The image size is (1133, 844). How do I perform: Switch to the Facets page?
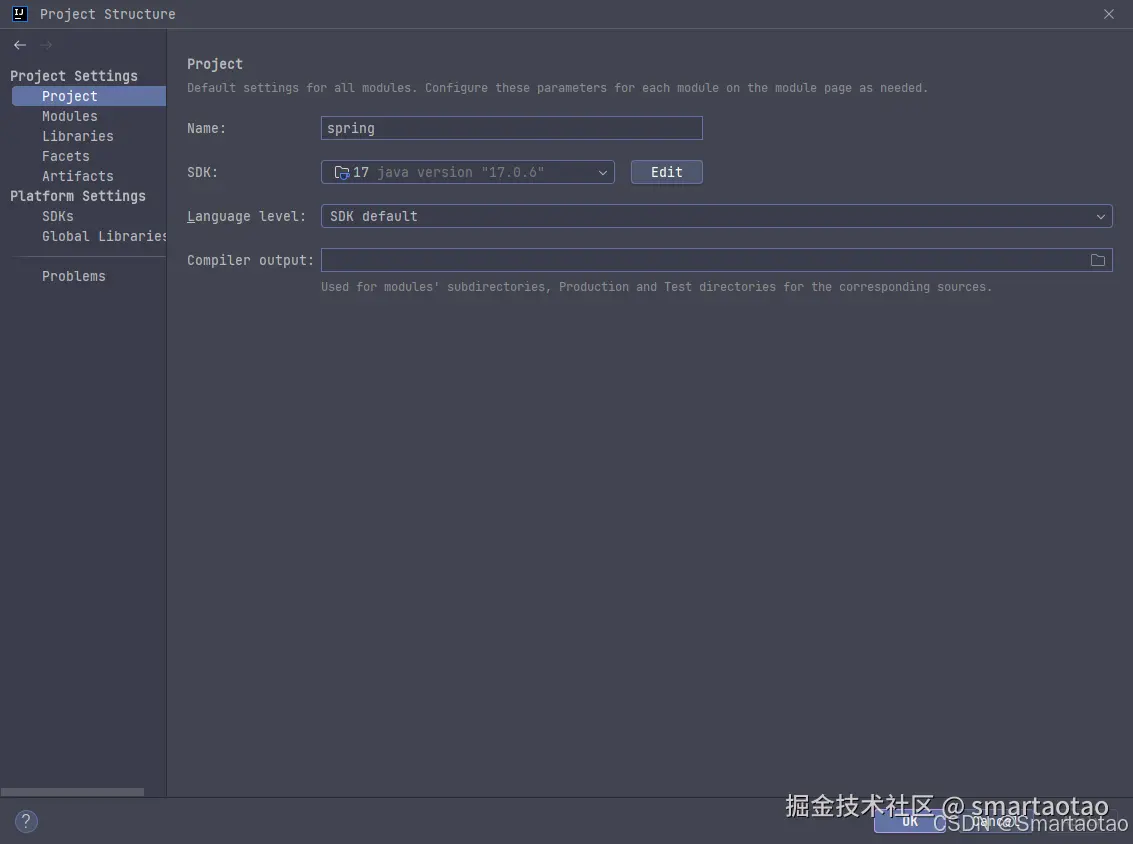pyautogui.click(x=66, y=156)
